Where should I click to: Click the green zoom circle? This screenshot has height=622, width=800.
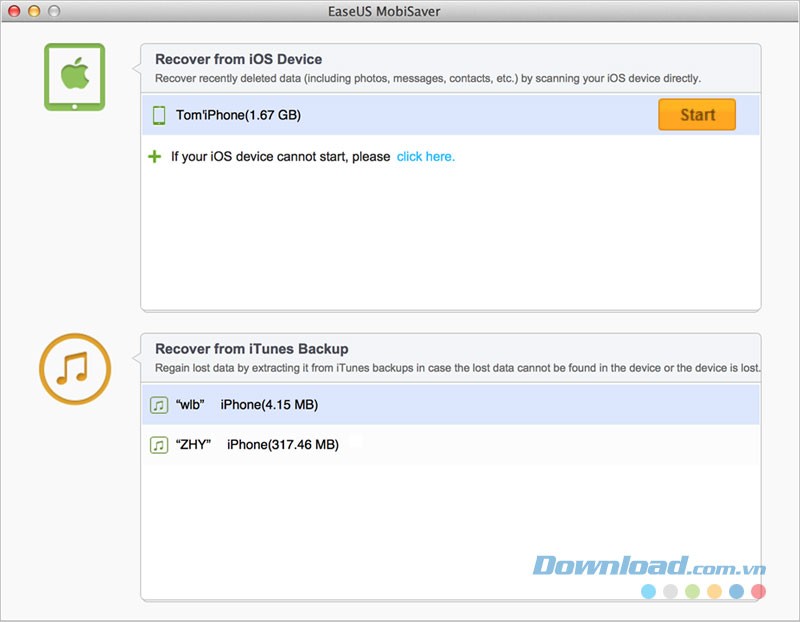point(52,10)
